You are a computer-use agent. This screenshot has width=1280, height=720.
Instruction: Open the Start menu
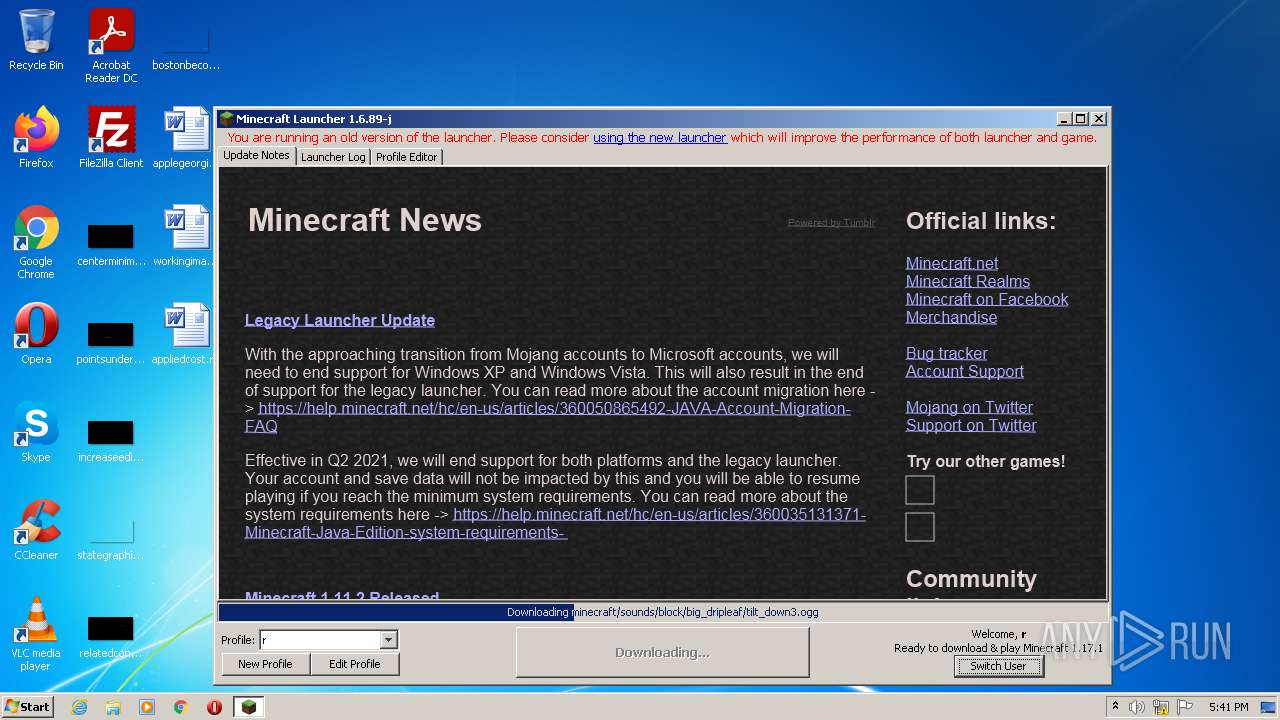click(x=28, y=707)
